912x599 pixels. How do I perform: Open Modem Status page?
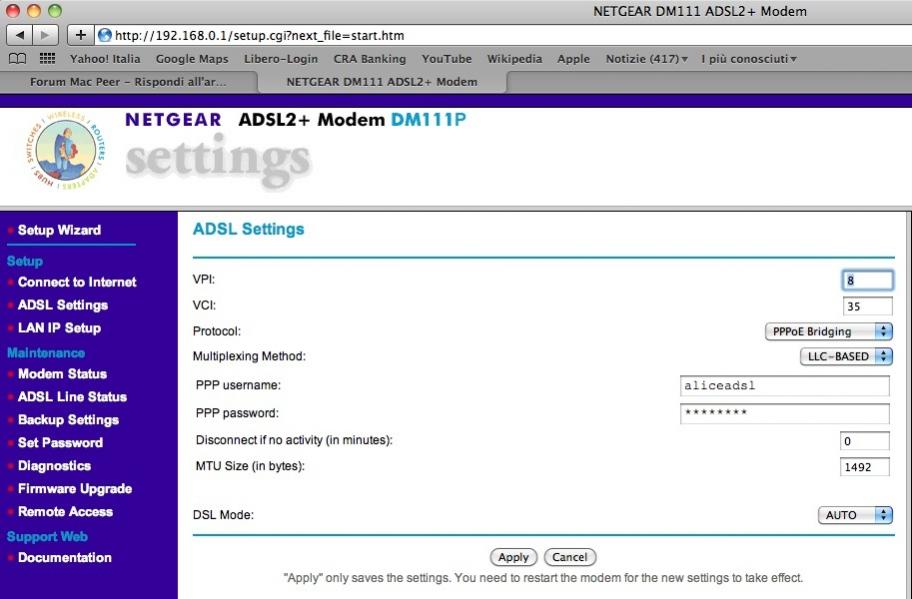[62, 374]
